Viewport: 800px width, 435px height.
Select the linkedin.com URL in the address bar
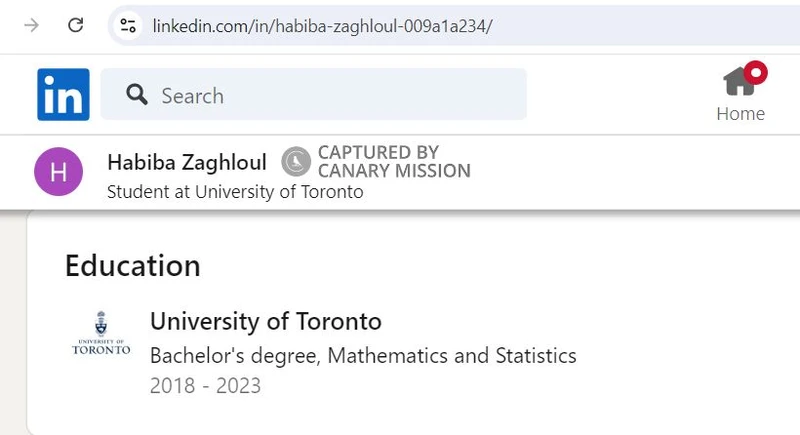(x=322, y=25)
